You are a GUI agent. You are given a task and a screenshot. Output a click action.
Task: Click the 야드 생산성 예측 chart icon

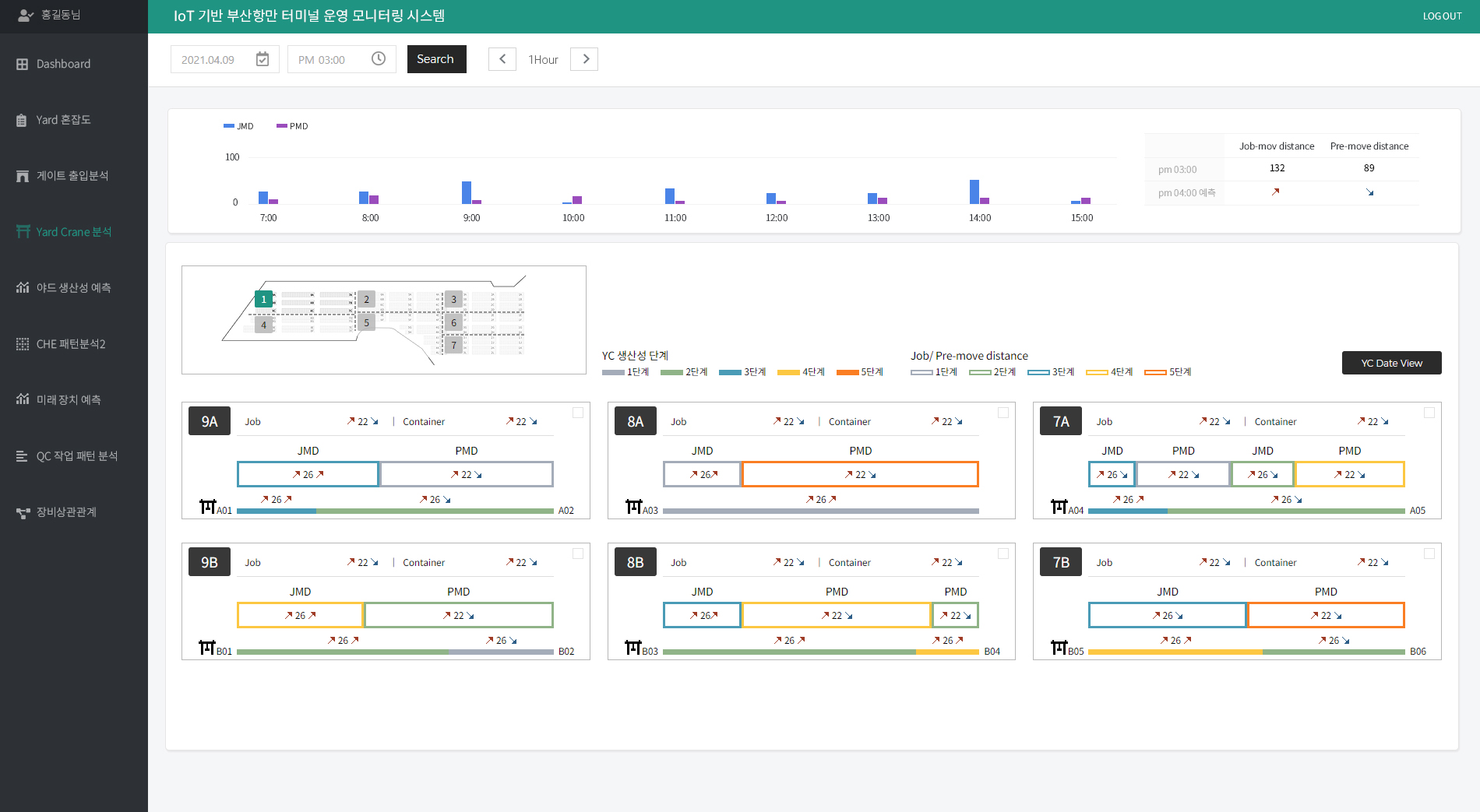23,288
